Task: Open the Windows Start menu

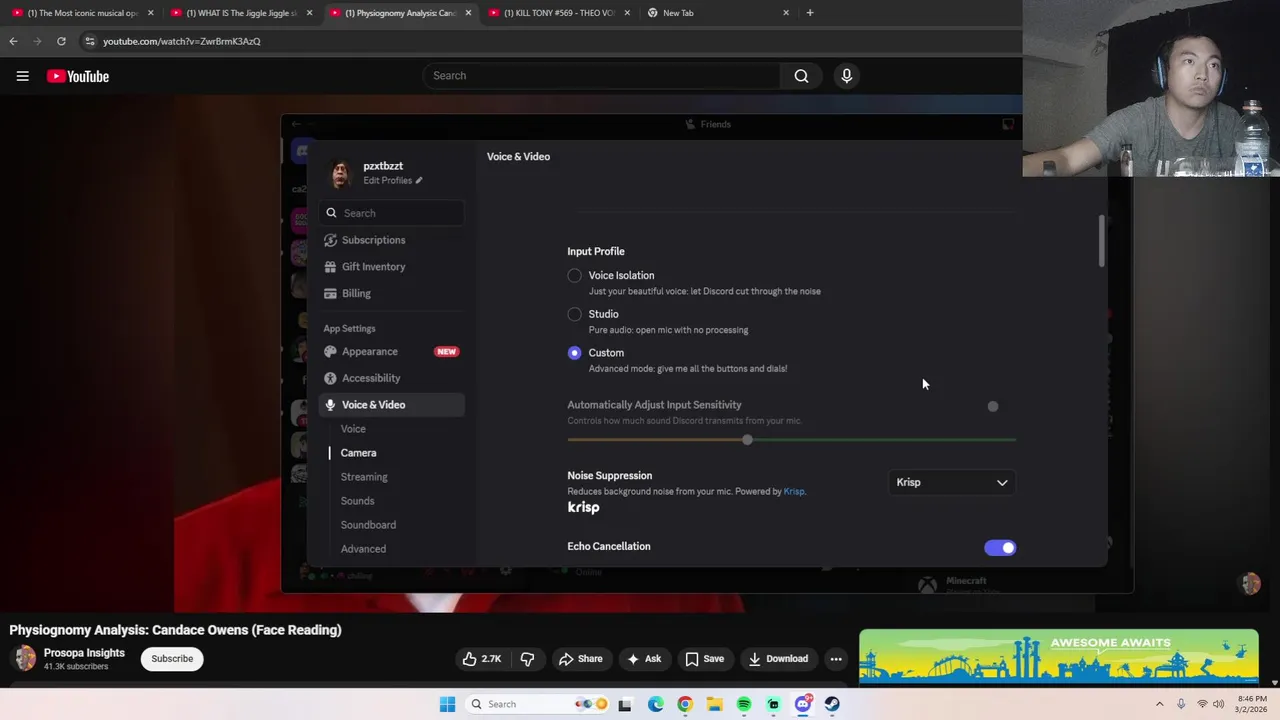Action: pos(447,704)
